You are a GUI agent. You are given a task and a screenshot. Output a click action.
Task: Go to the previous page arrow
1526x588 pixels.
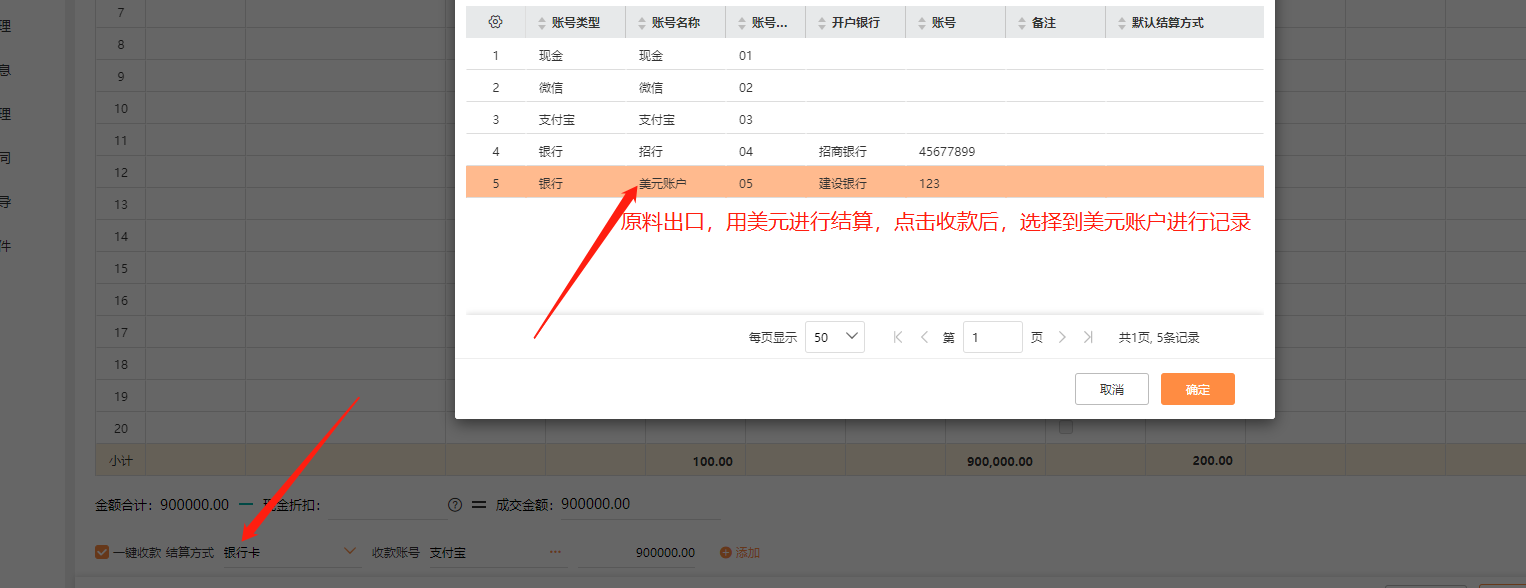924,338
